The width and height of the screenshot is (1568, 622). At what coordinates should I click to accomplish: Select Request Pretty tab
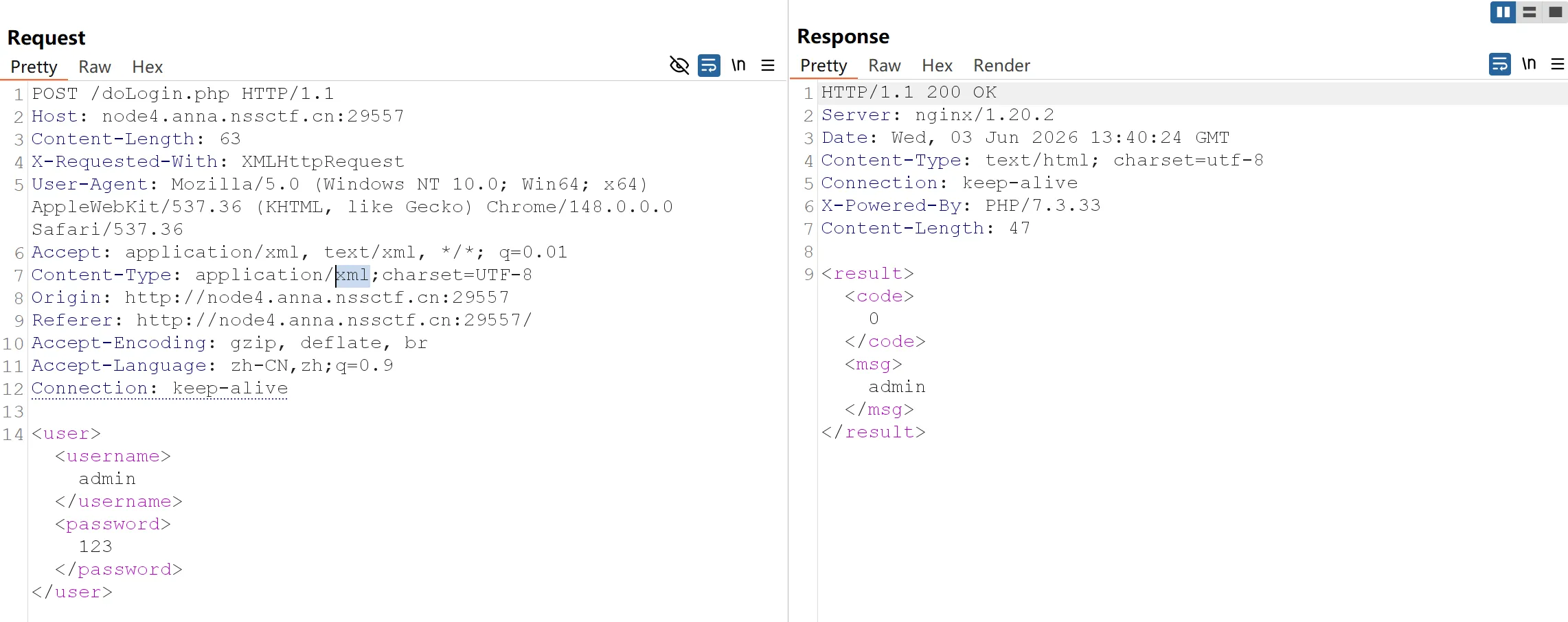[x=34, y=67]
